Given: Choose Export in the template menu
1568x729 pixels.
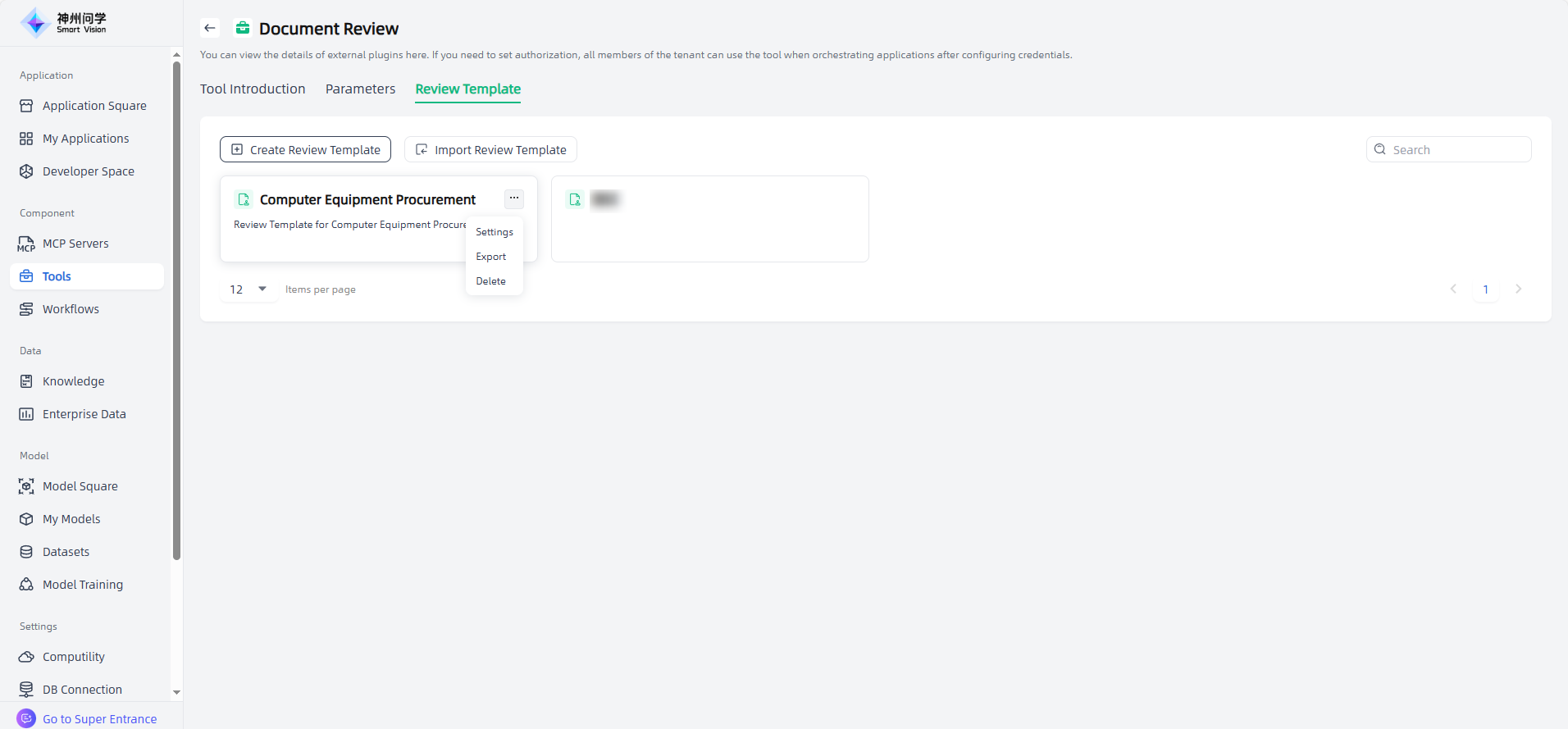Looking at the screenshot, I should pos(491,257).
